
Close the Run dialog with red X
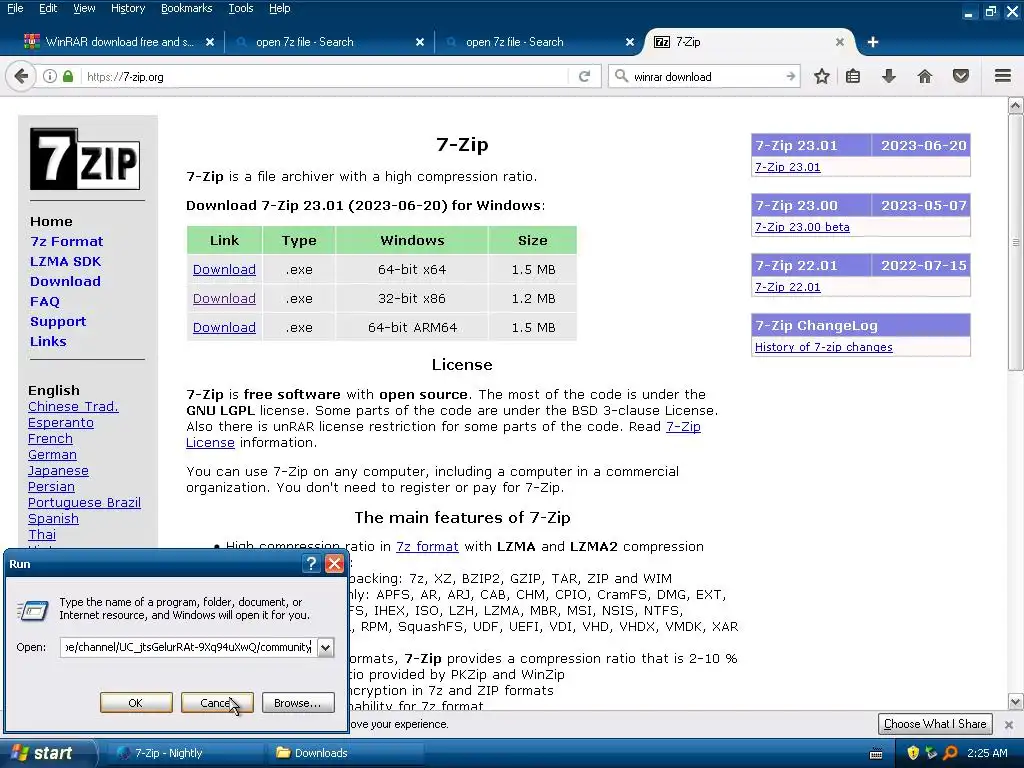[x=334, y=564]
